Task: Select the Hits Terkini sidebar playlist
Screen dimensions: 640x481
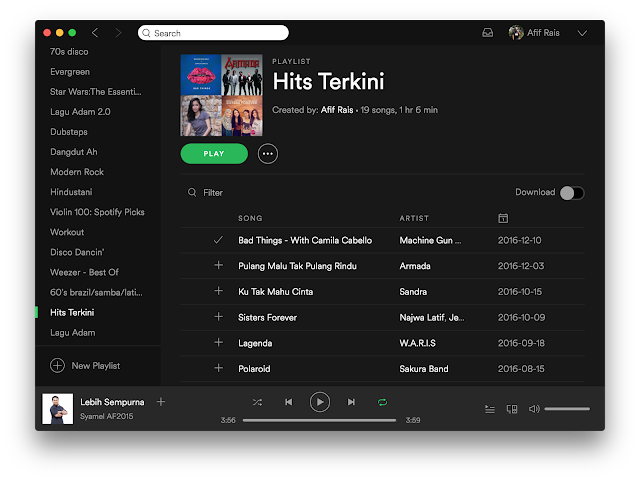Action: tap(72, 312)
